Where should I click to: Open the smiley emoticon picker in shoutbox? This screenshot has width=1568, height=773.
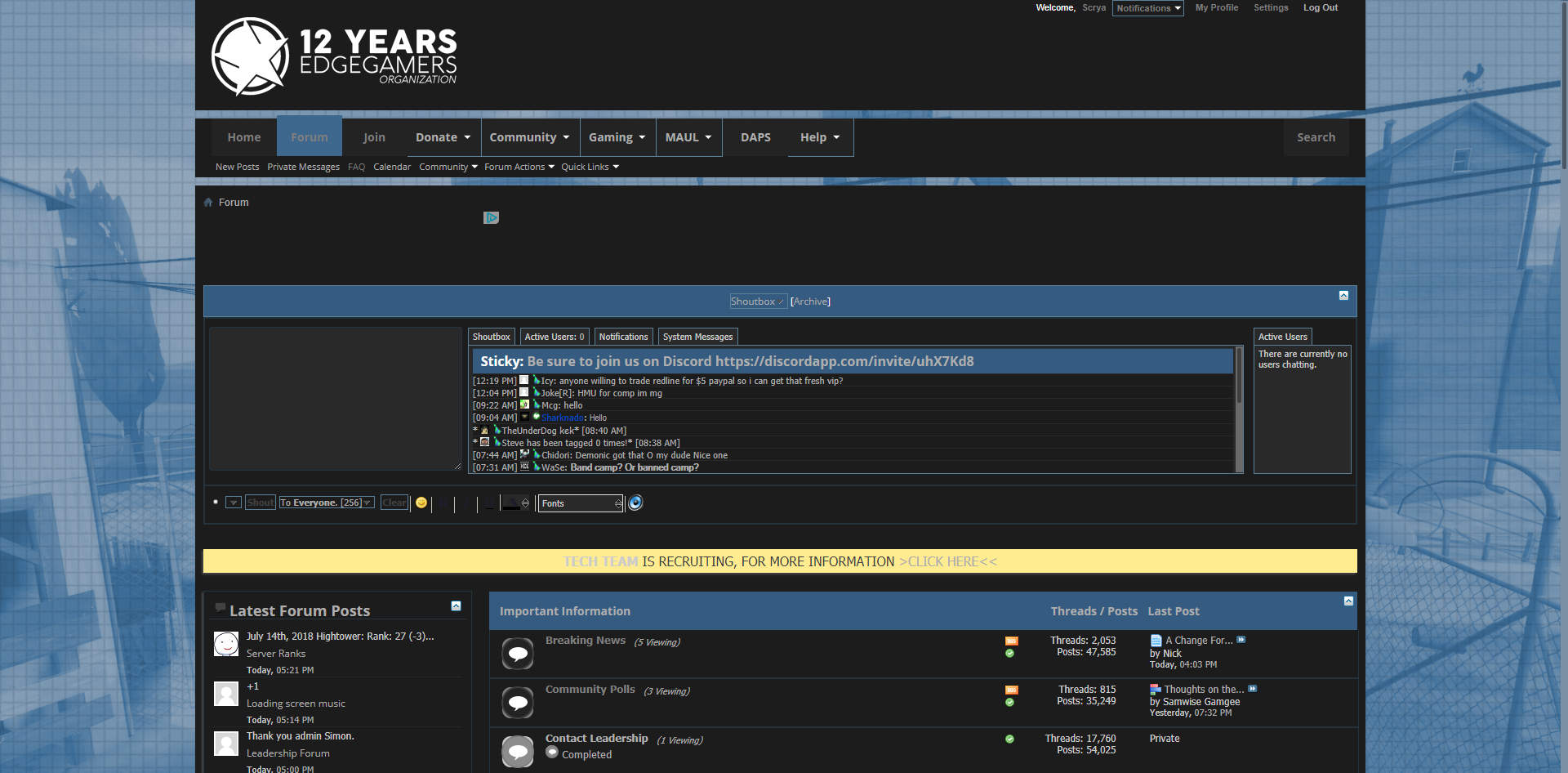[421, 503]
